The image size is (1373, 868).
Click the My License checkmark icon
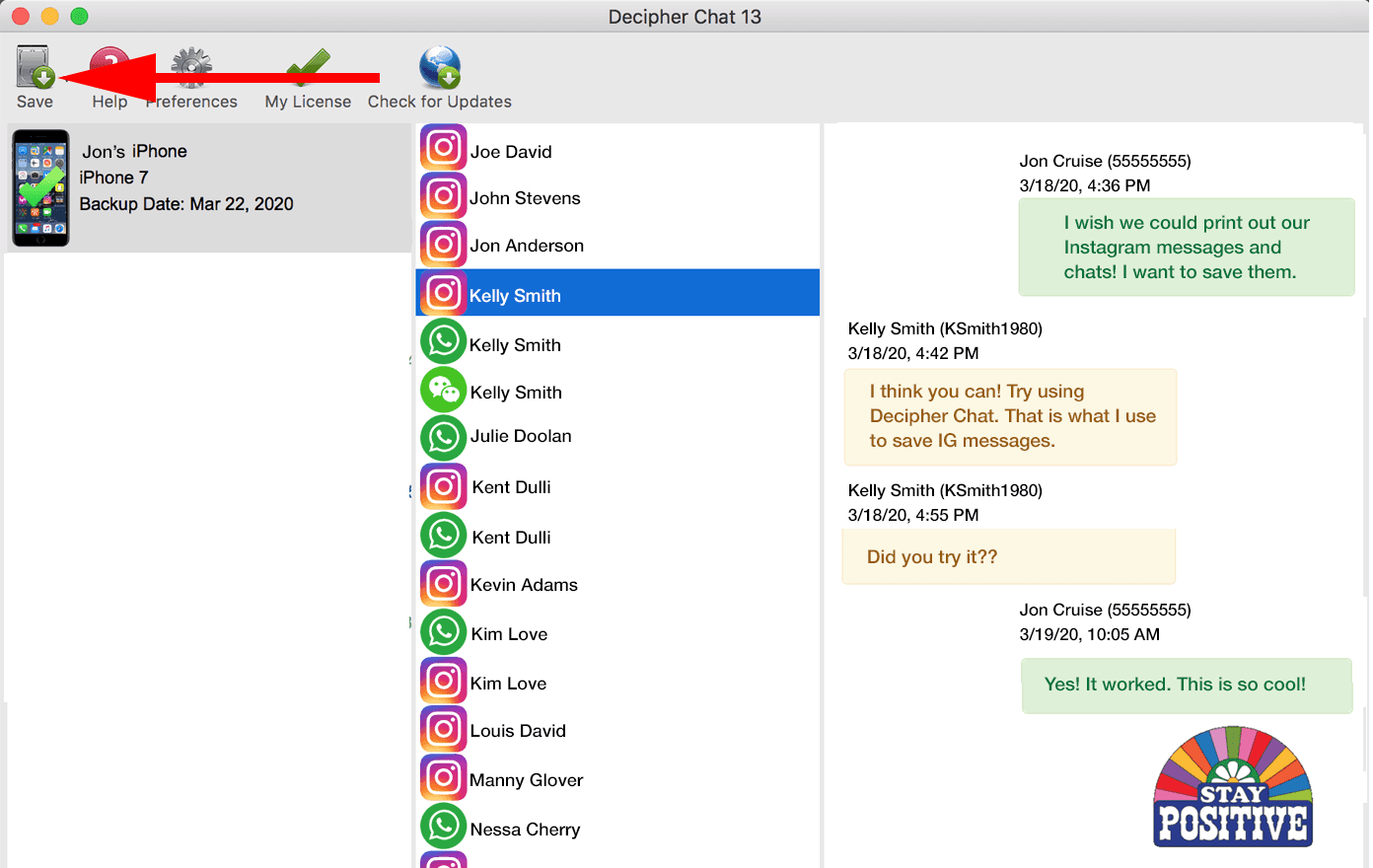[308, 69]
